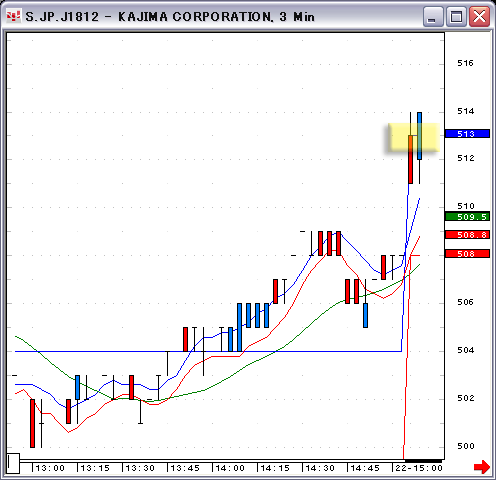This screenshot has height=480, width=496.
Task: Select the red 508.8 indicator label
Action: coord(467,235)
